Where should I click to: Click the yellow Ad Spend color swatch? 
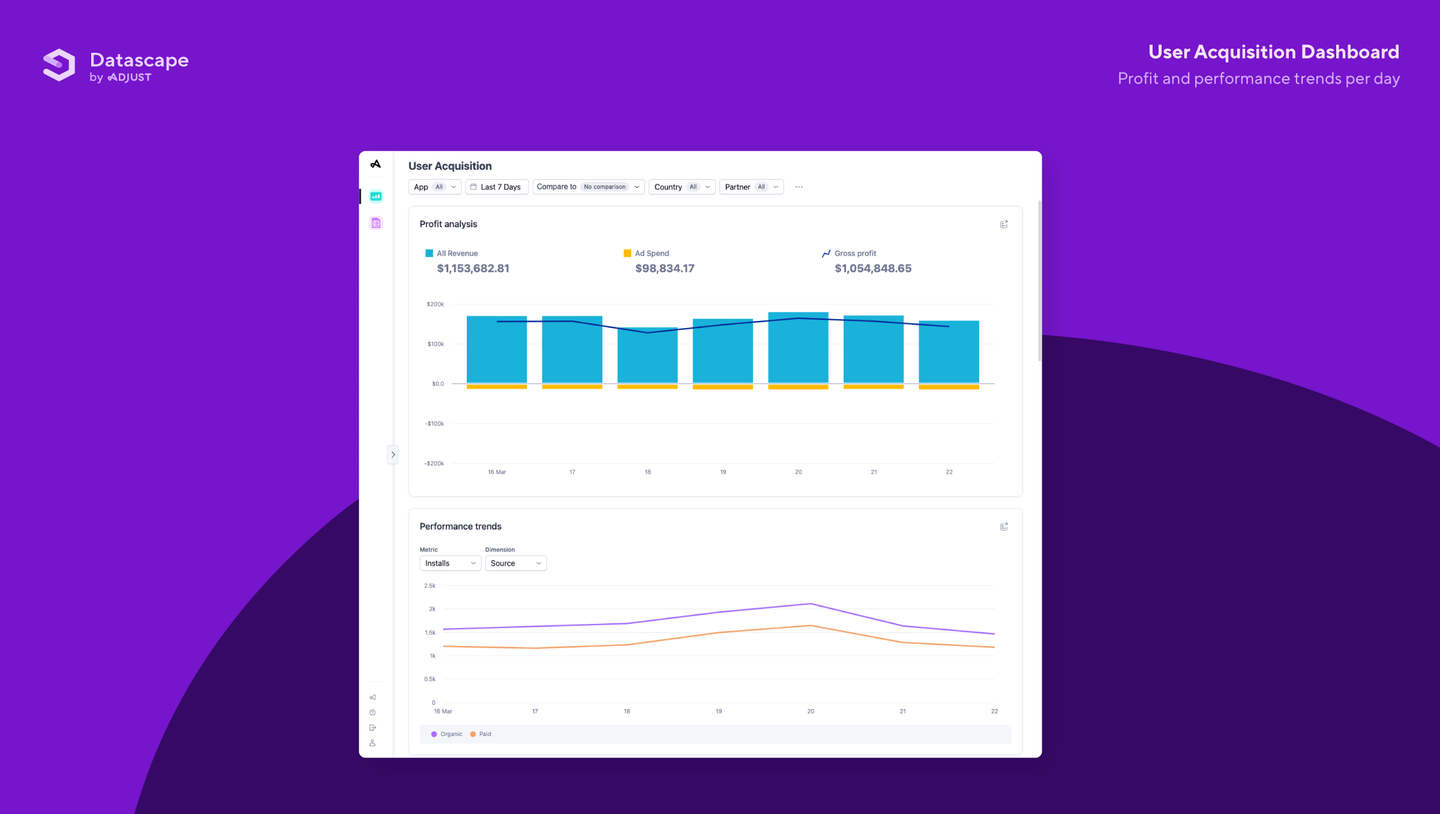pos(627,253)
